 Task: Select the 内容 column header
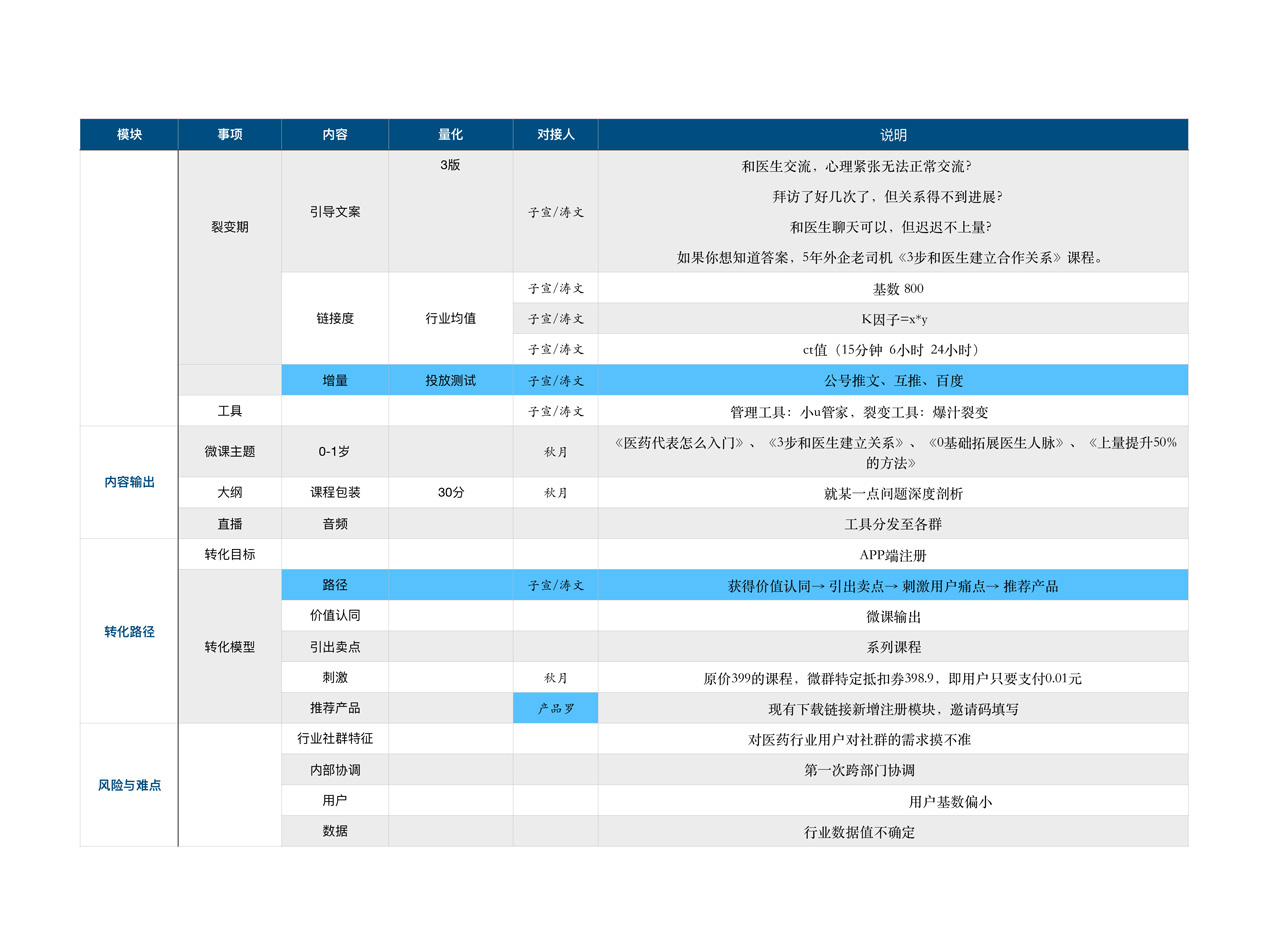[335, 134]
